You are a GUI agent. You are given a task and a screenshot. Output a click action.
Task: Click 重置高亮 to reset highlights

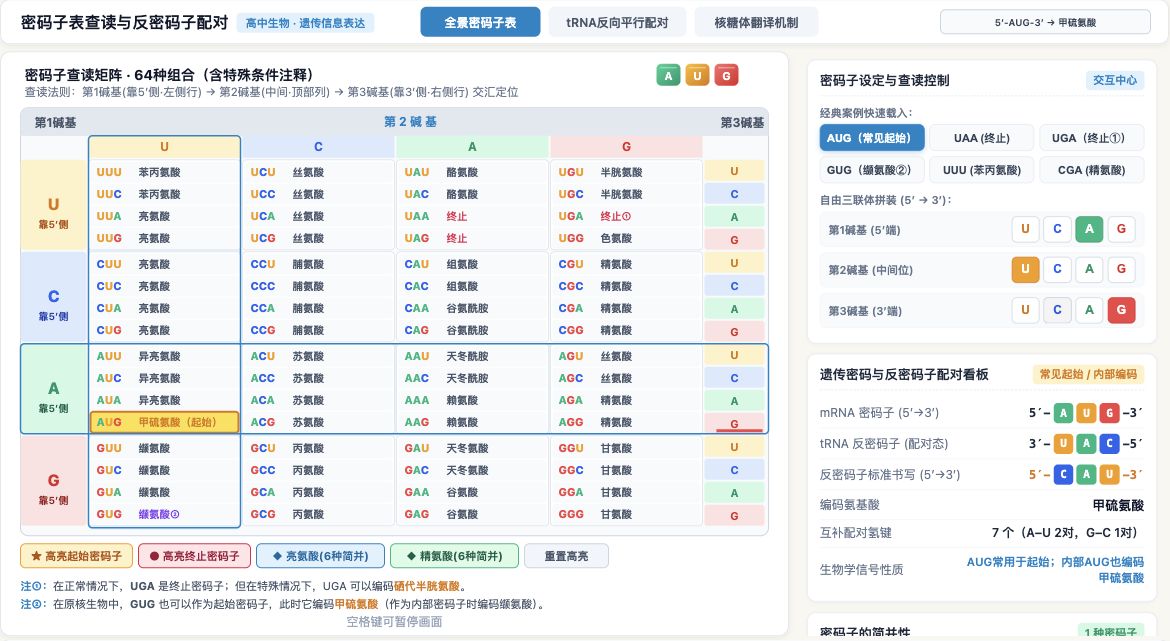(566, 556)
